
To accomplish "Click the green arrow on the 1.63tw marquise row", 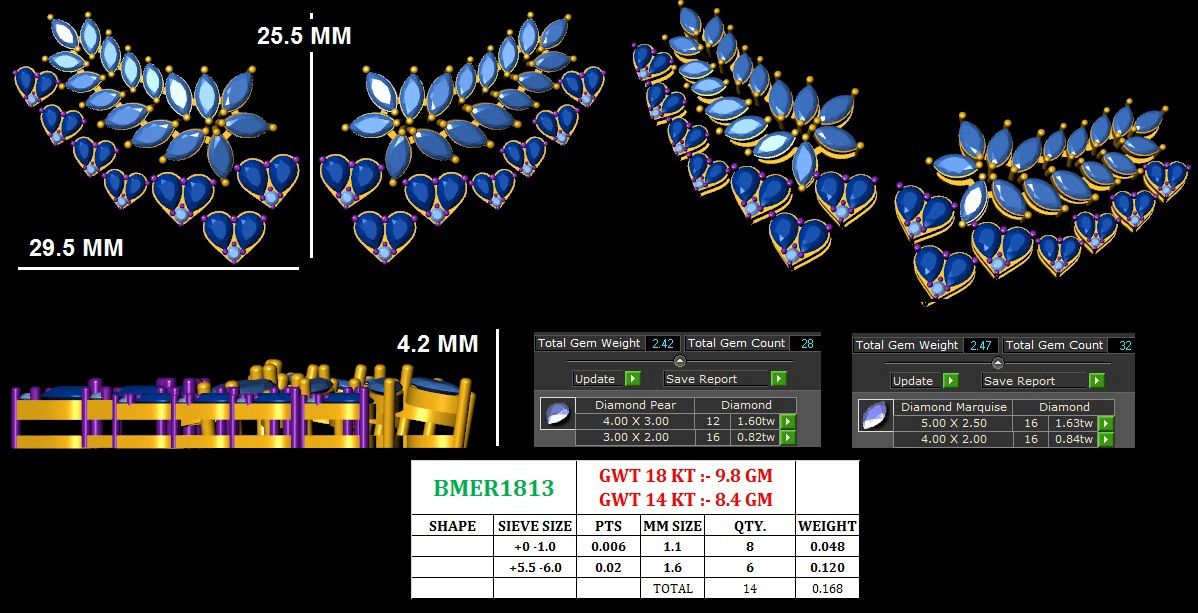I will tap(1105, 424).
